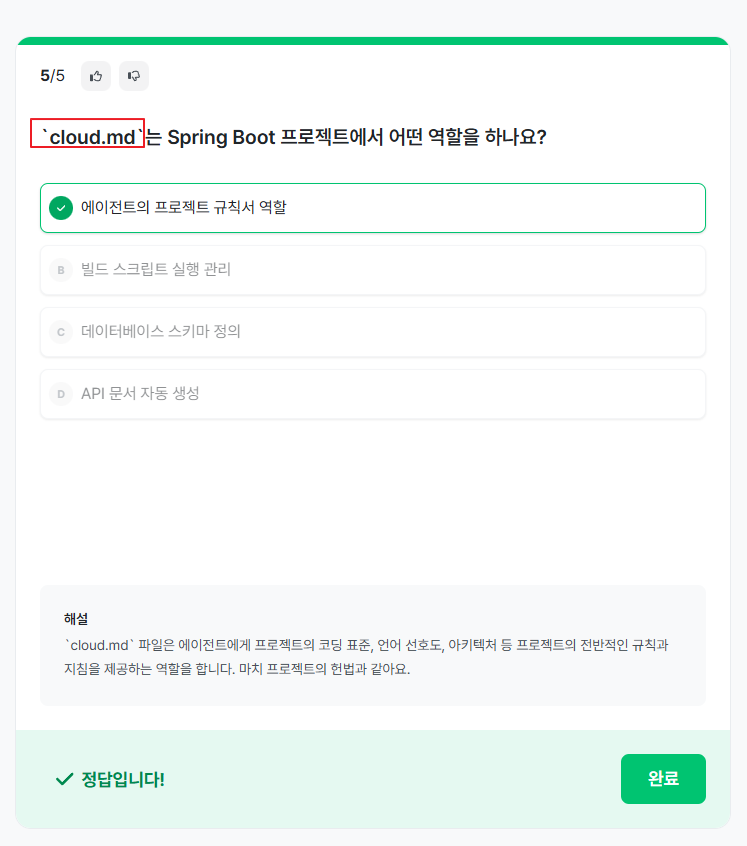
Task: Click the 해설 explanation heading
Action: point(76,618)
